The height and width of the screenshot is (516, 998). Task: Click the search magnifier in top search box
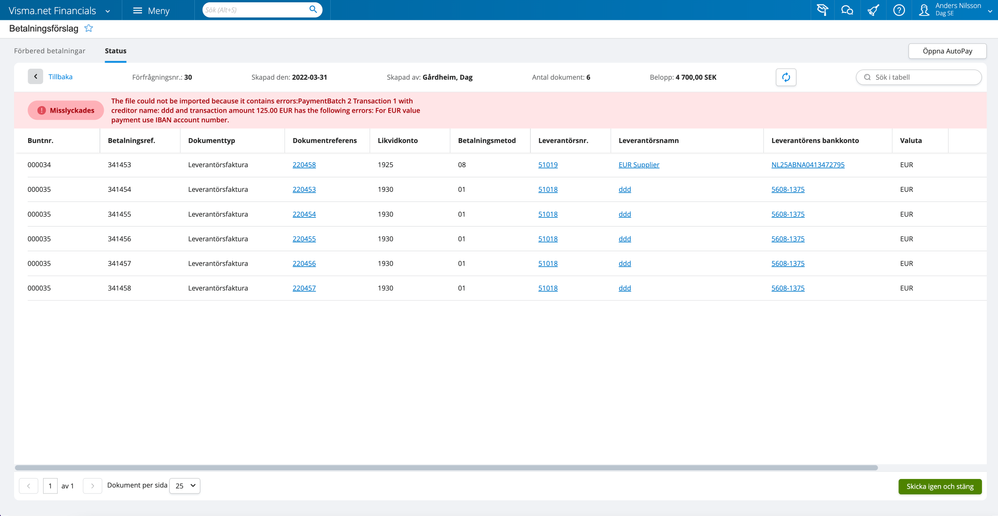click(313, 10)
